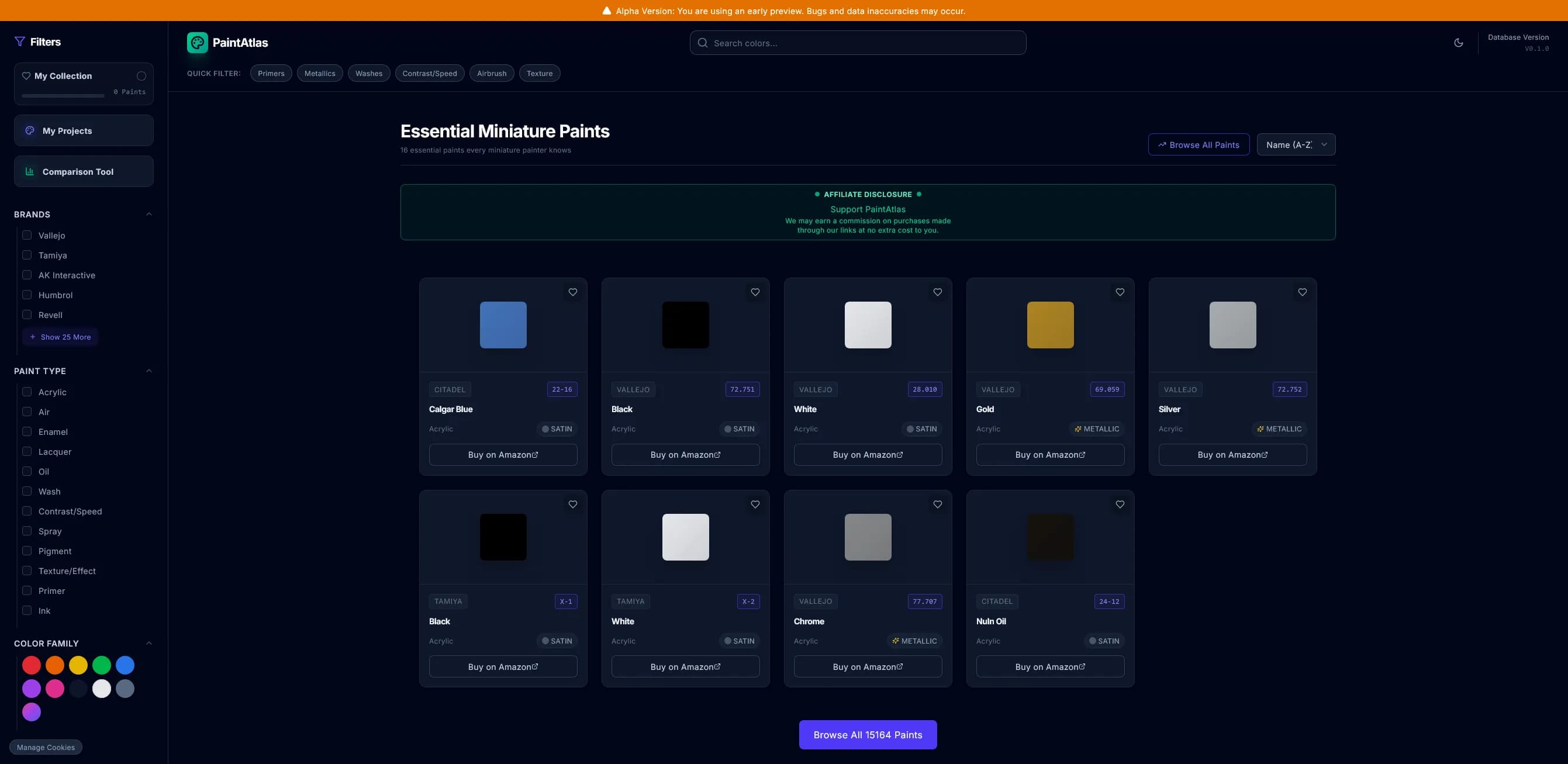
Task: Check the Wash paint type filter
Action: pos(27,490)
